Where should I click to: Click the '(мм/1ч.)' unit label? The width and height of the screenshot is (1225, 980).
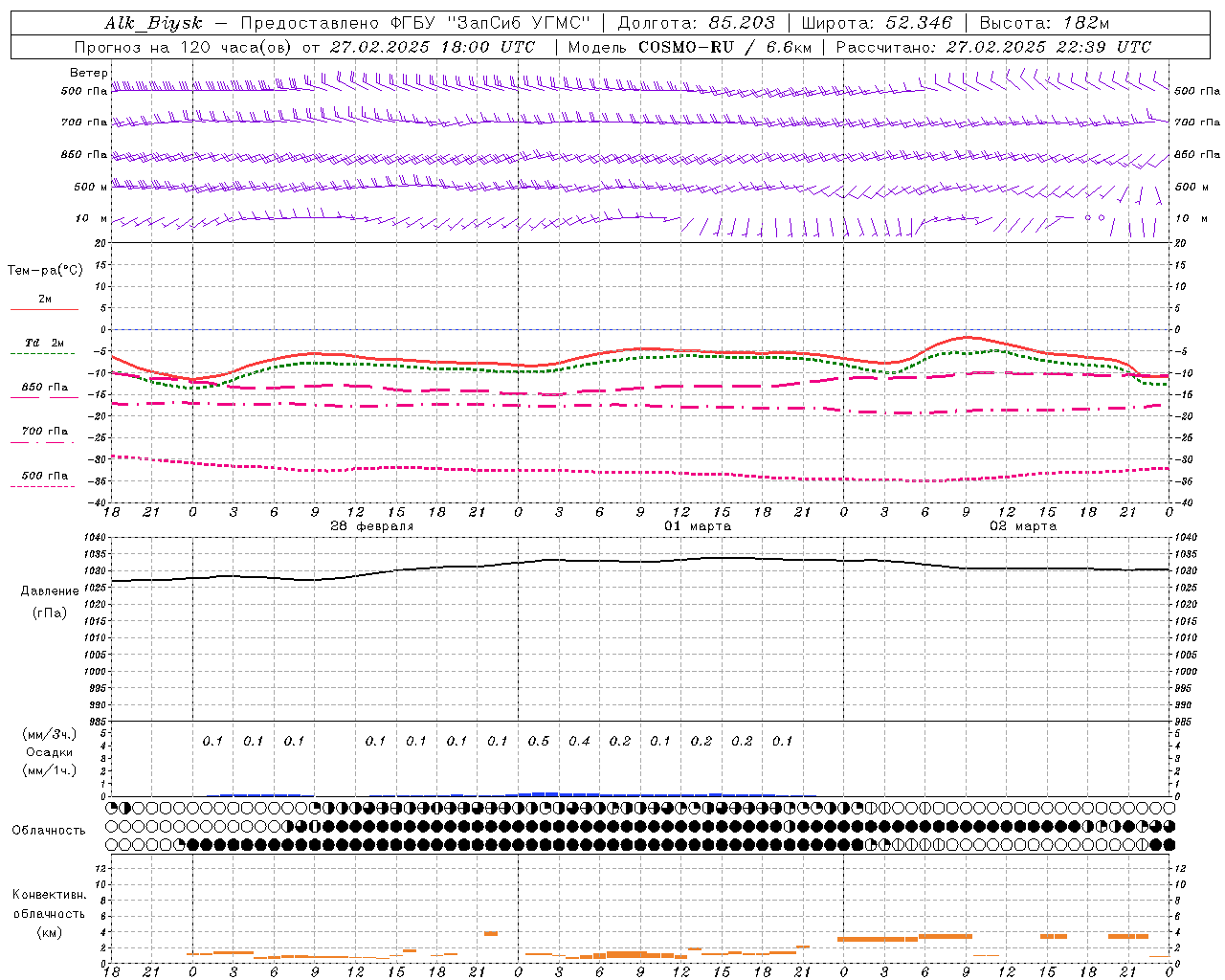pos(50,770)
